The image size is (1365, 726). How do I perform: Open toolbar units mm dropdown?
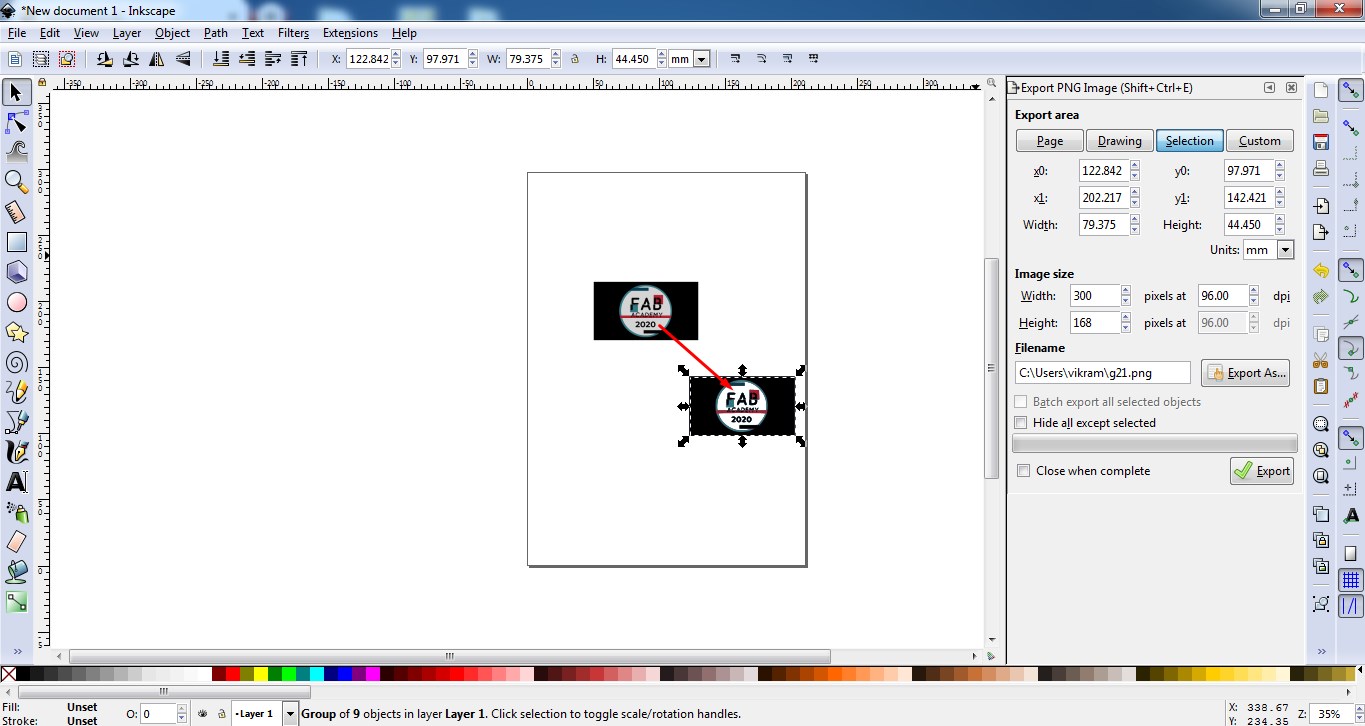coord(701,59)
